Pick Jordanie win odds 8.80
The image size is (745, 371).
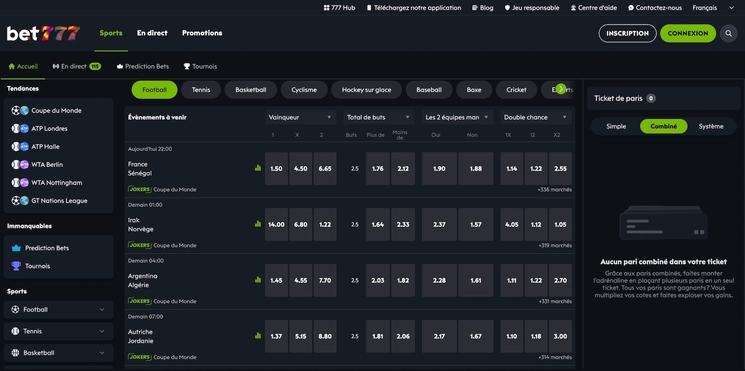point(325,336)
